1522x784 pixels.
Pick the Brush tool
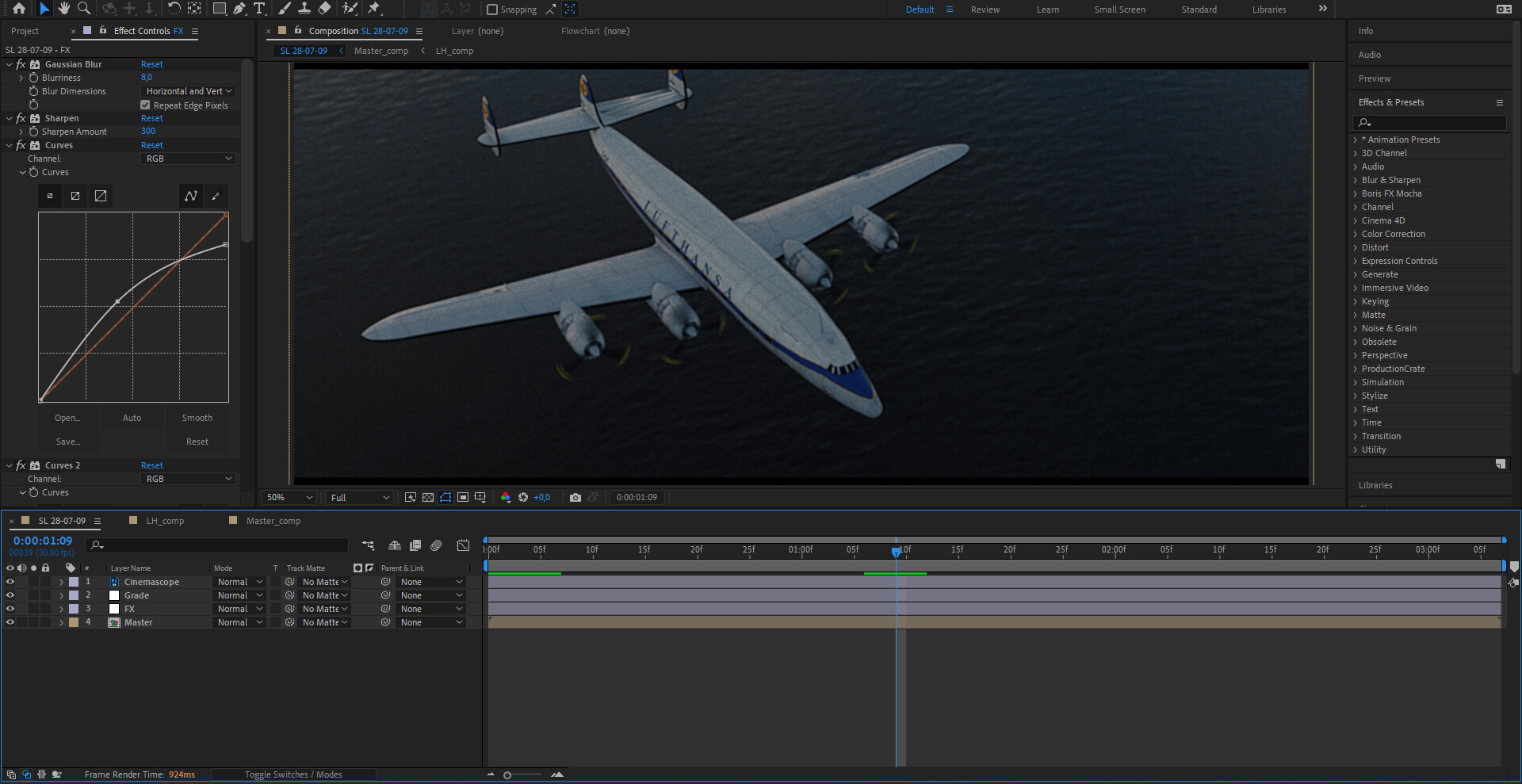(x=285, y=9)
